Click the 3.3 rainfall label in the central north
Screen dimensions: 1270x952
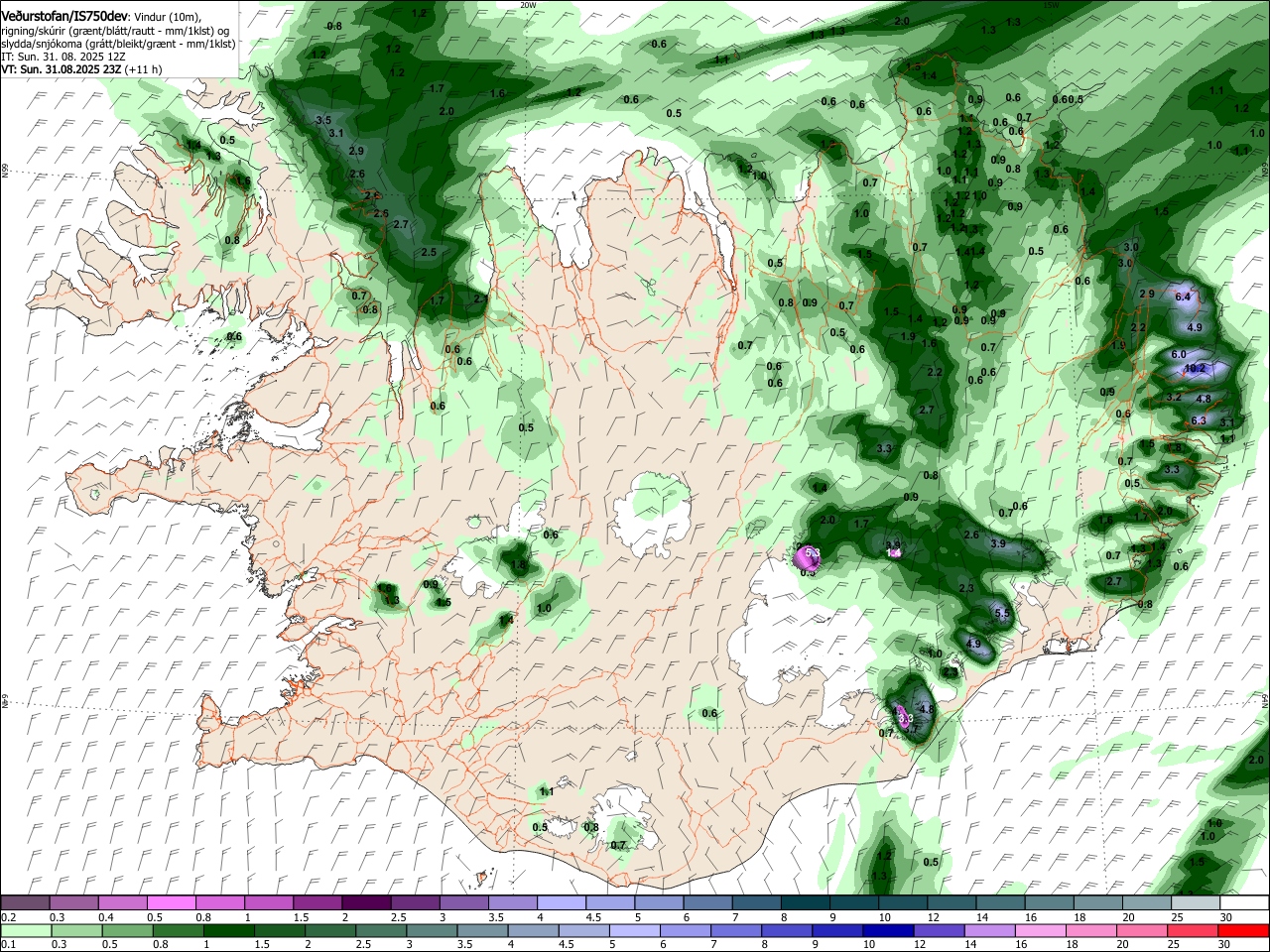(x=885, y=449)
